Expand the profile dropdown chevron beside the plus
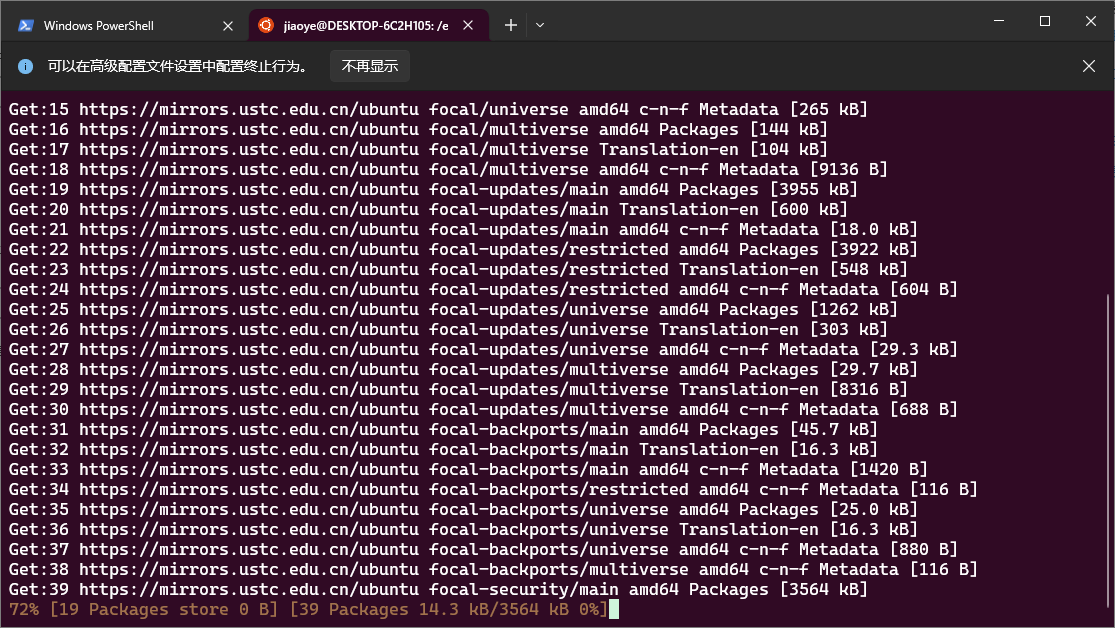Screen dimensions: 1115x628 pos(540,25)
